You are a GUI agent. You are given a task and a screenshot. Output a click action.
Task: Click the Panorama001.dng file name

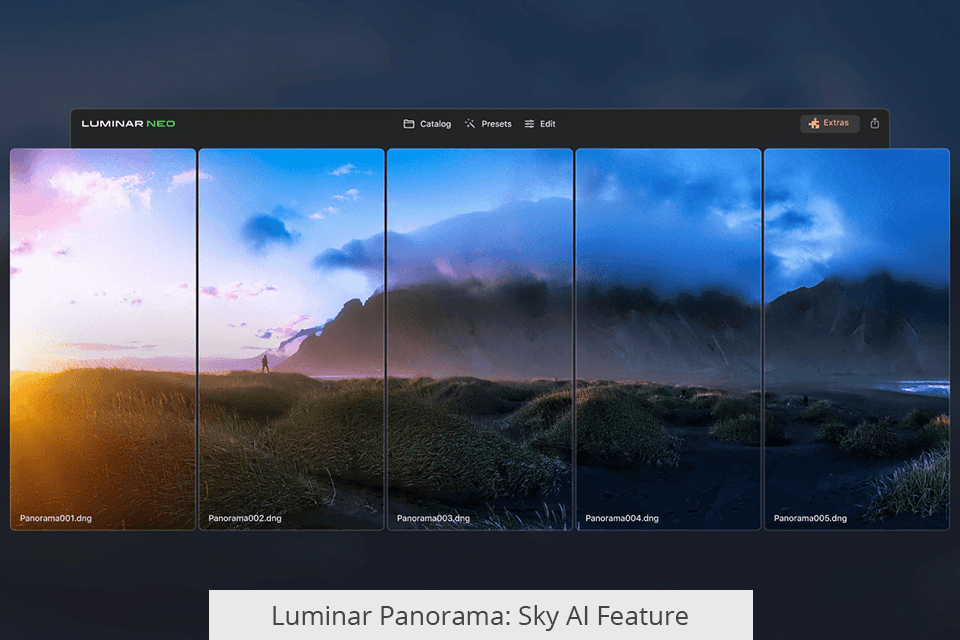pyautogui.click(x=56, y=518)
